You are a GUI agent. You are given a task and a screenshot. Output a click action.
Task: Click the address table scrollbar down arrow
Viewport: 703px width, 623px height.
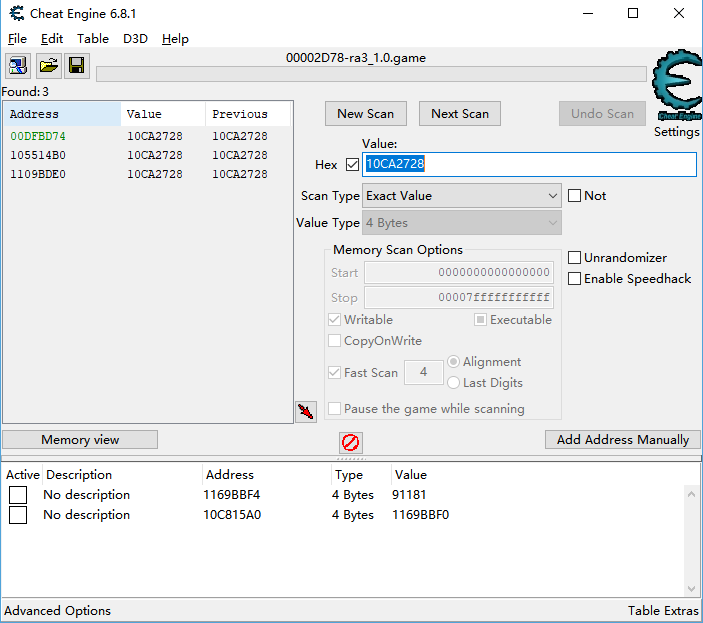(x=691, y=588)
